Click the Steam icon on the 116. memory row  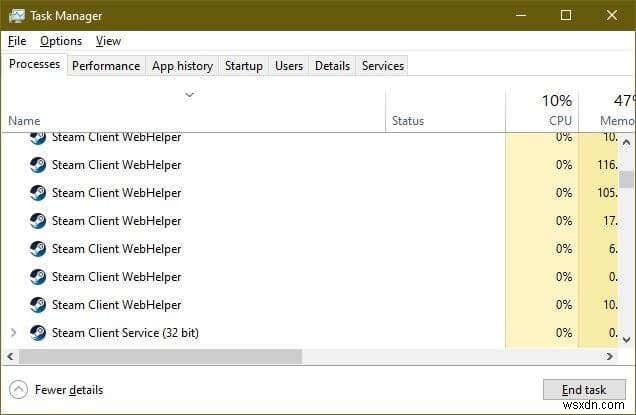pos(38,165)
